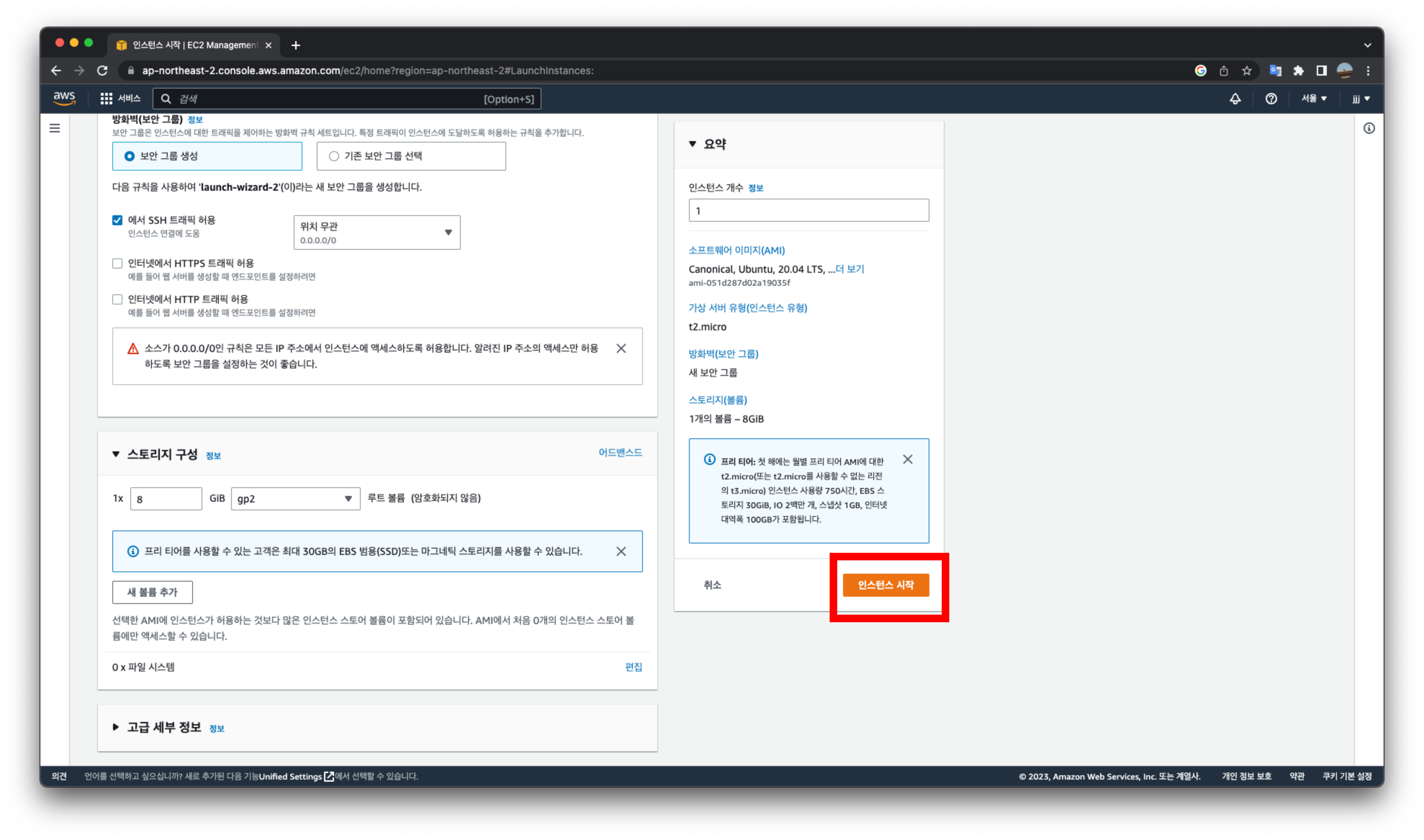Screen dimensions: 1424x840
Task: Dismiss the 0.0.0.0/0 security warning alert
Action: (621, 348)
